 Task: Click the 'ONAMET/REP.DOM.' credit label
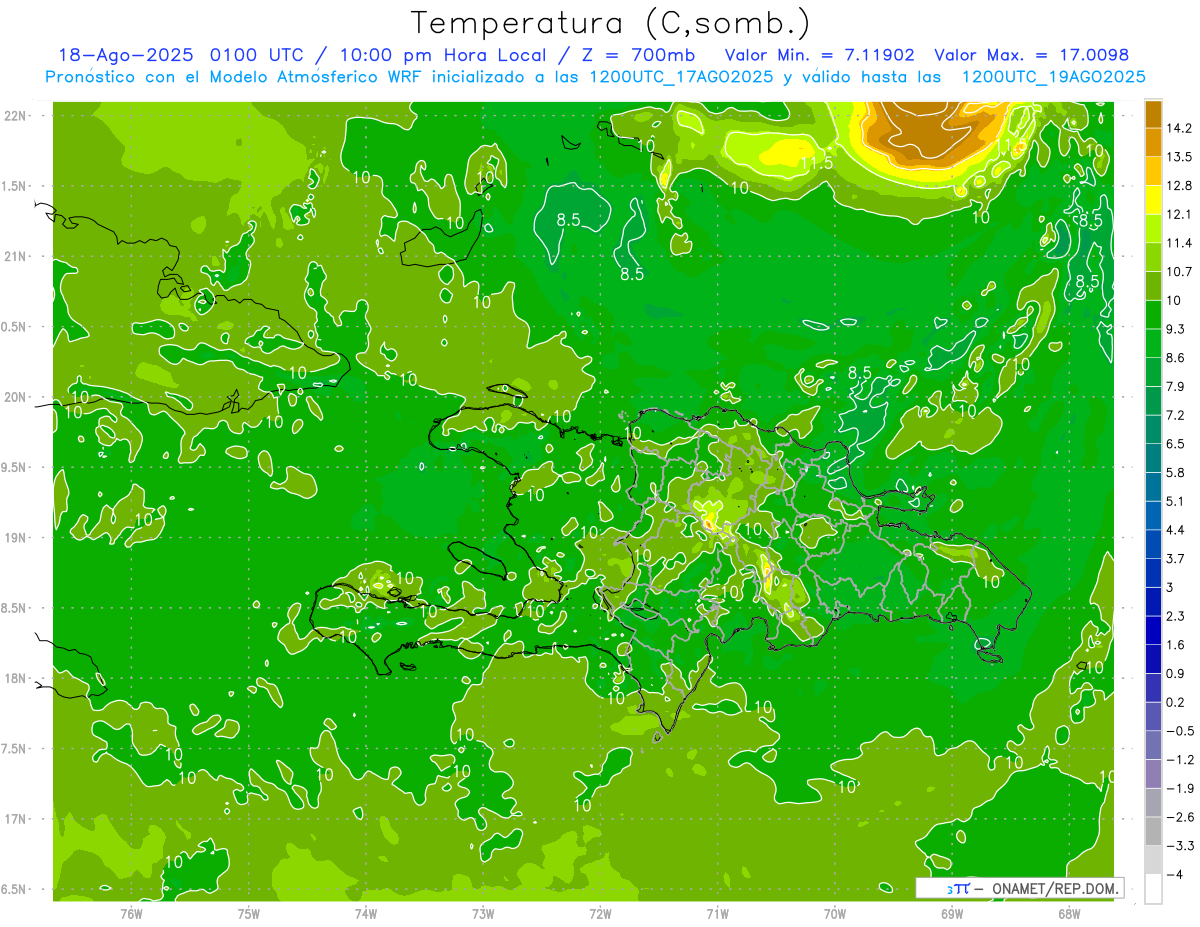(1055, 888)
